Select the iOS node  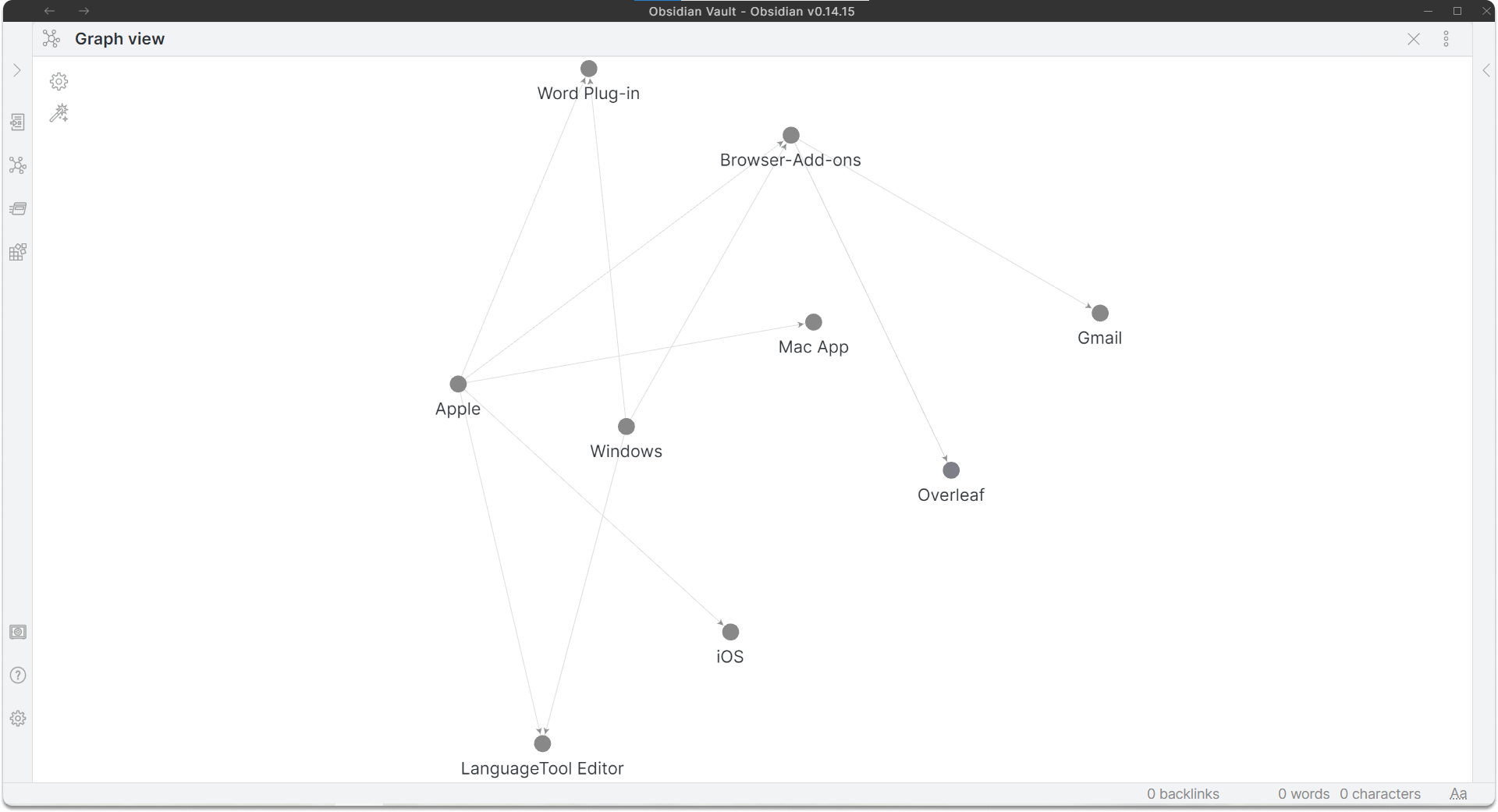[730, 632]
